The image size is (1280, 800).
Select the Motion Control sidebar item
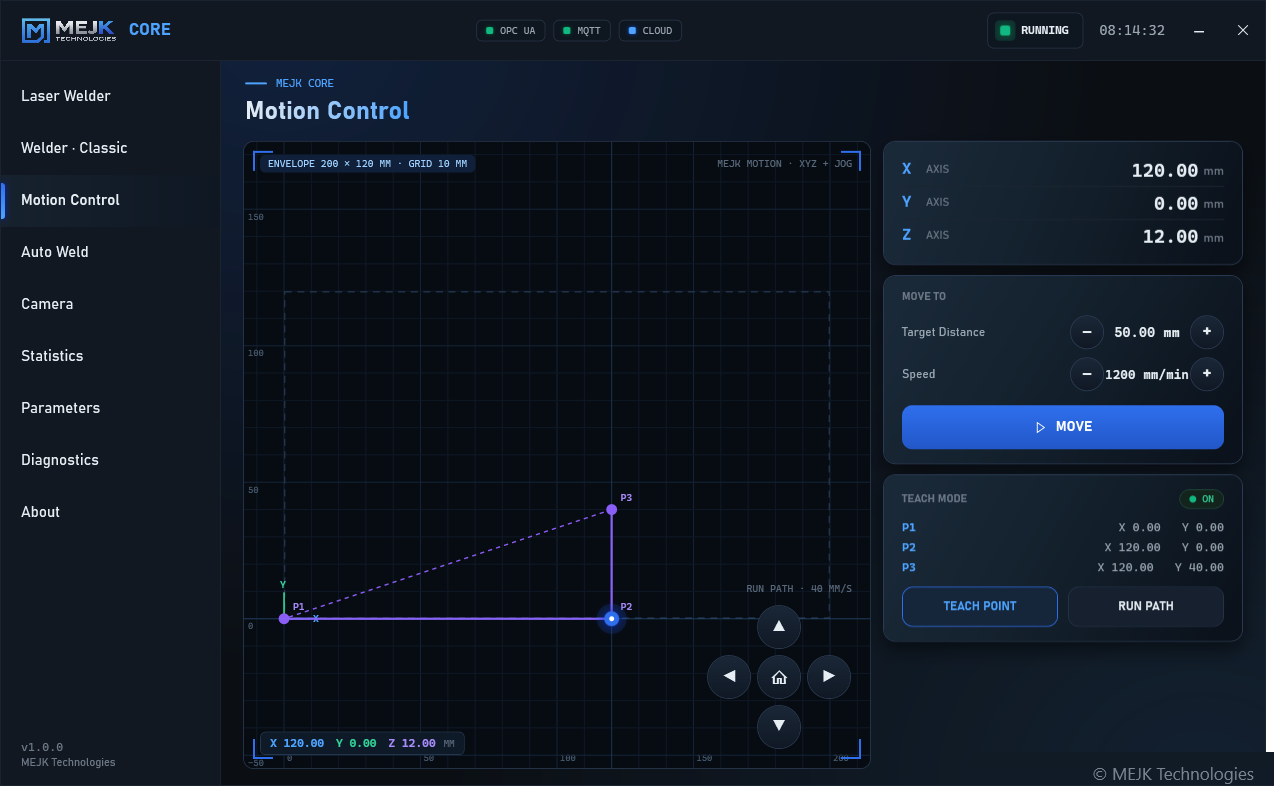click(110, 200)
